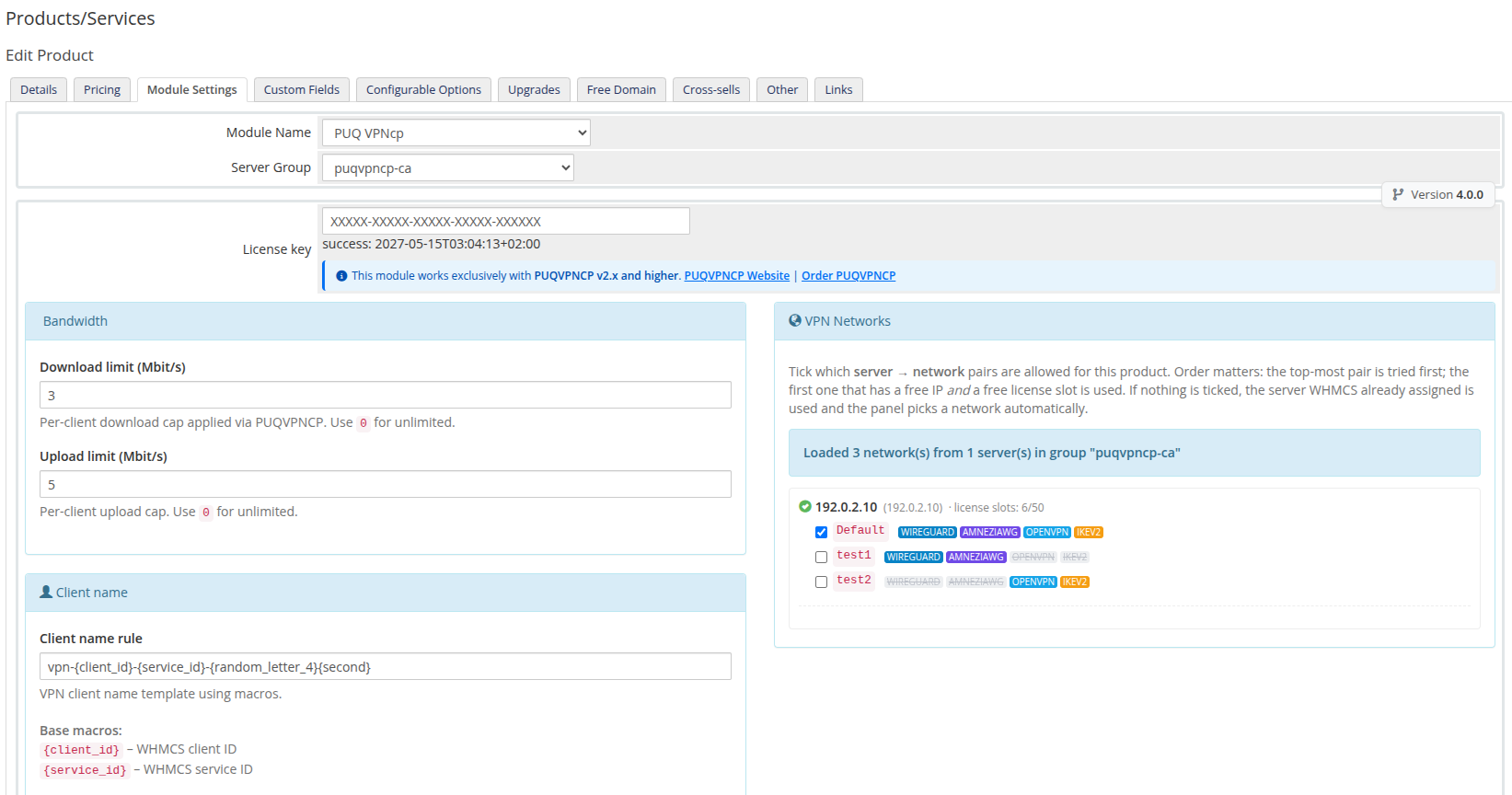The width and height of the screenshot is (1512, 795).
Task: Click the AMNEZIAWG badge in test1 row
Action: pyautogui.click(x=976, y=557)
